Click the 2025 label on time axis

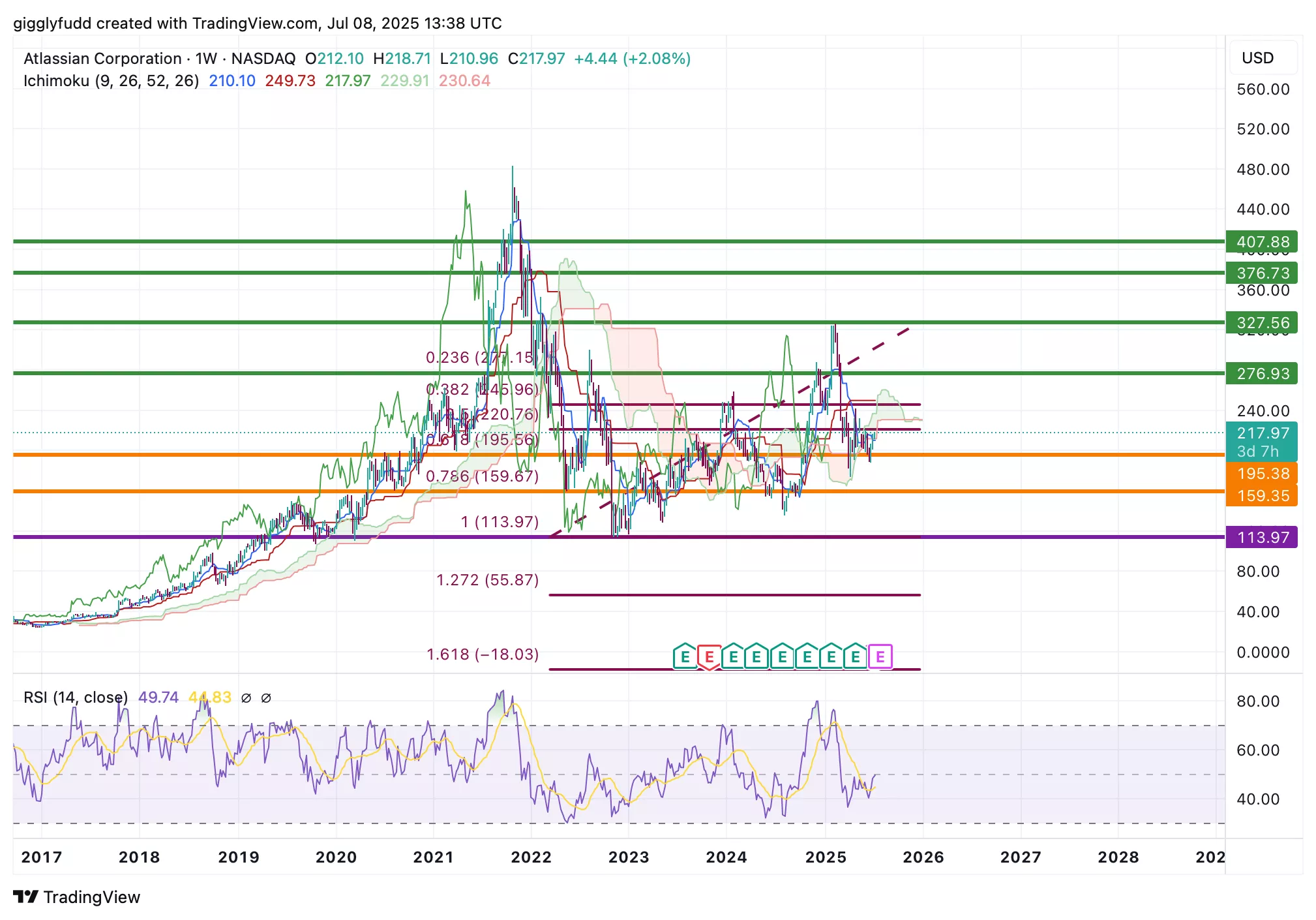[x=825, y=857]
